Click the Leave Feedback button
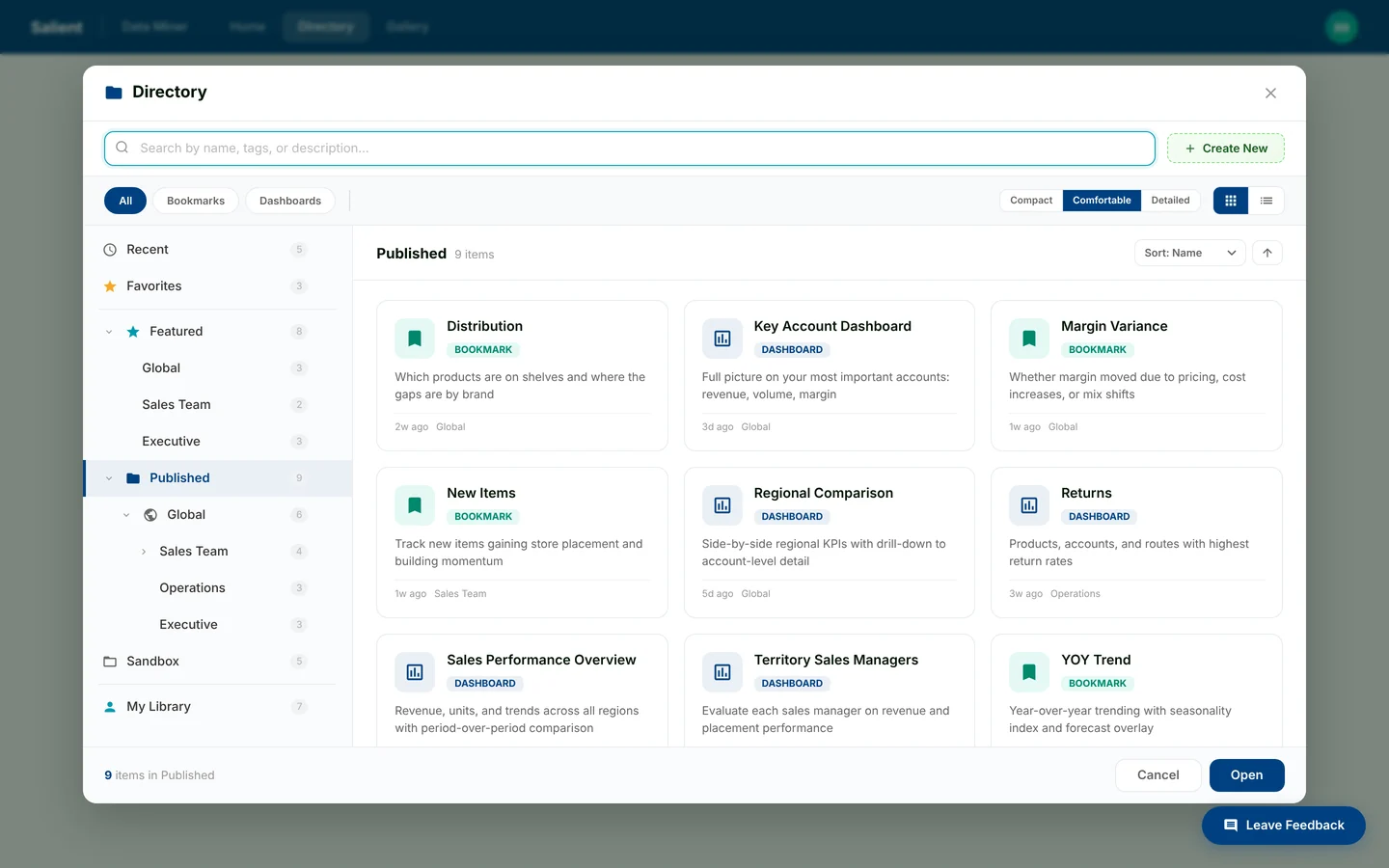 (x=1284, y=826)
